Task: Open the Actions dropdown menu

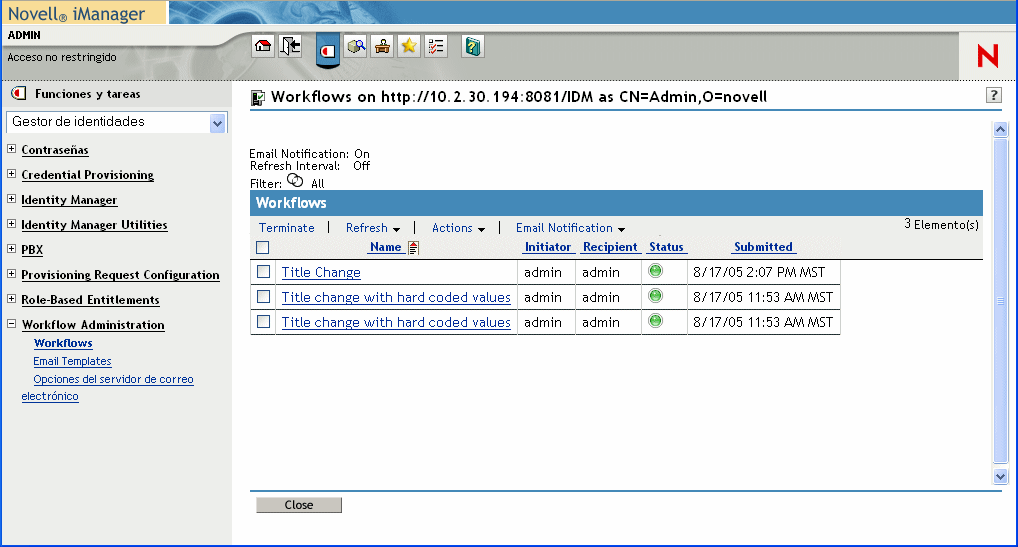Action: point(458,228)
